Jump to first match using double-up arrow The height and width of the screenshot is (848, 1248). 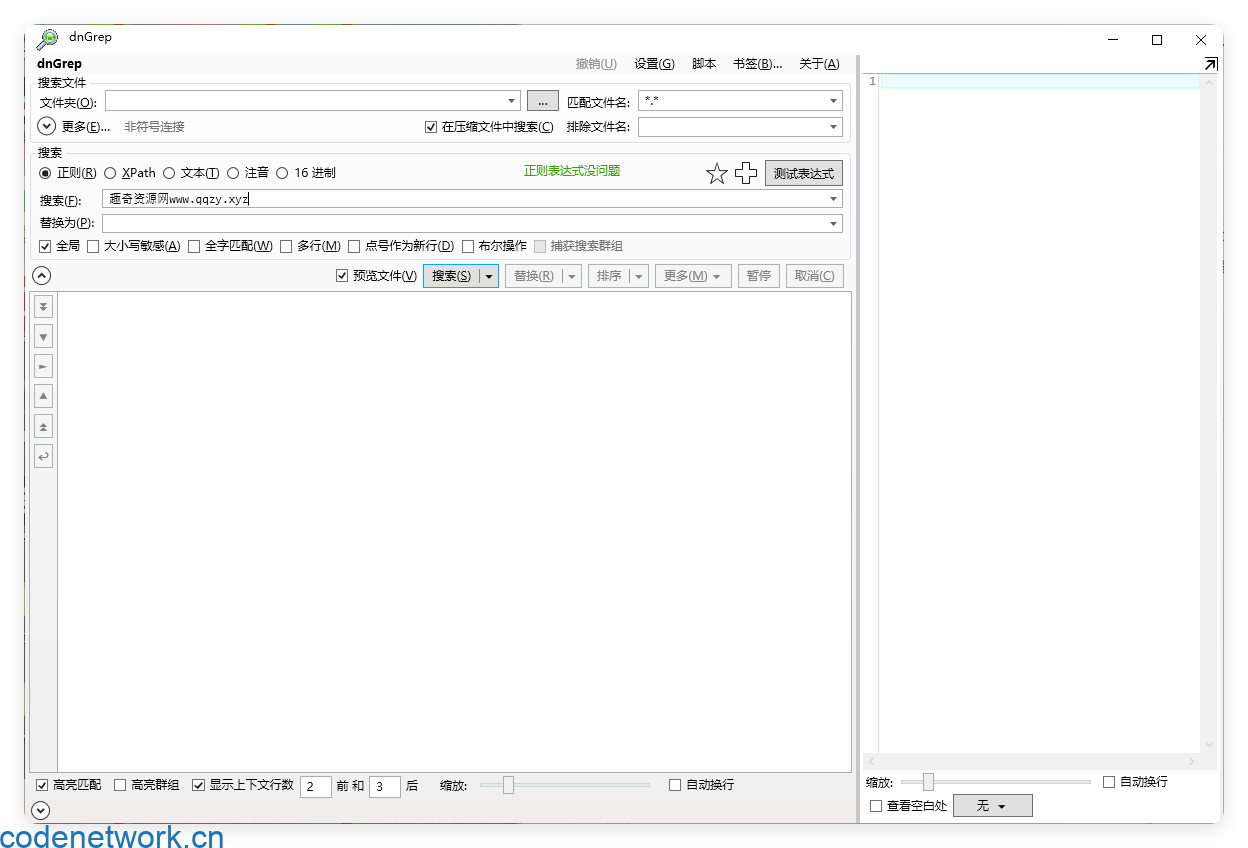43,425
